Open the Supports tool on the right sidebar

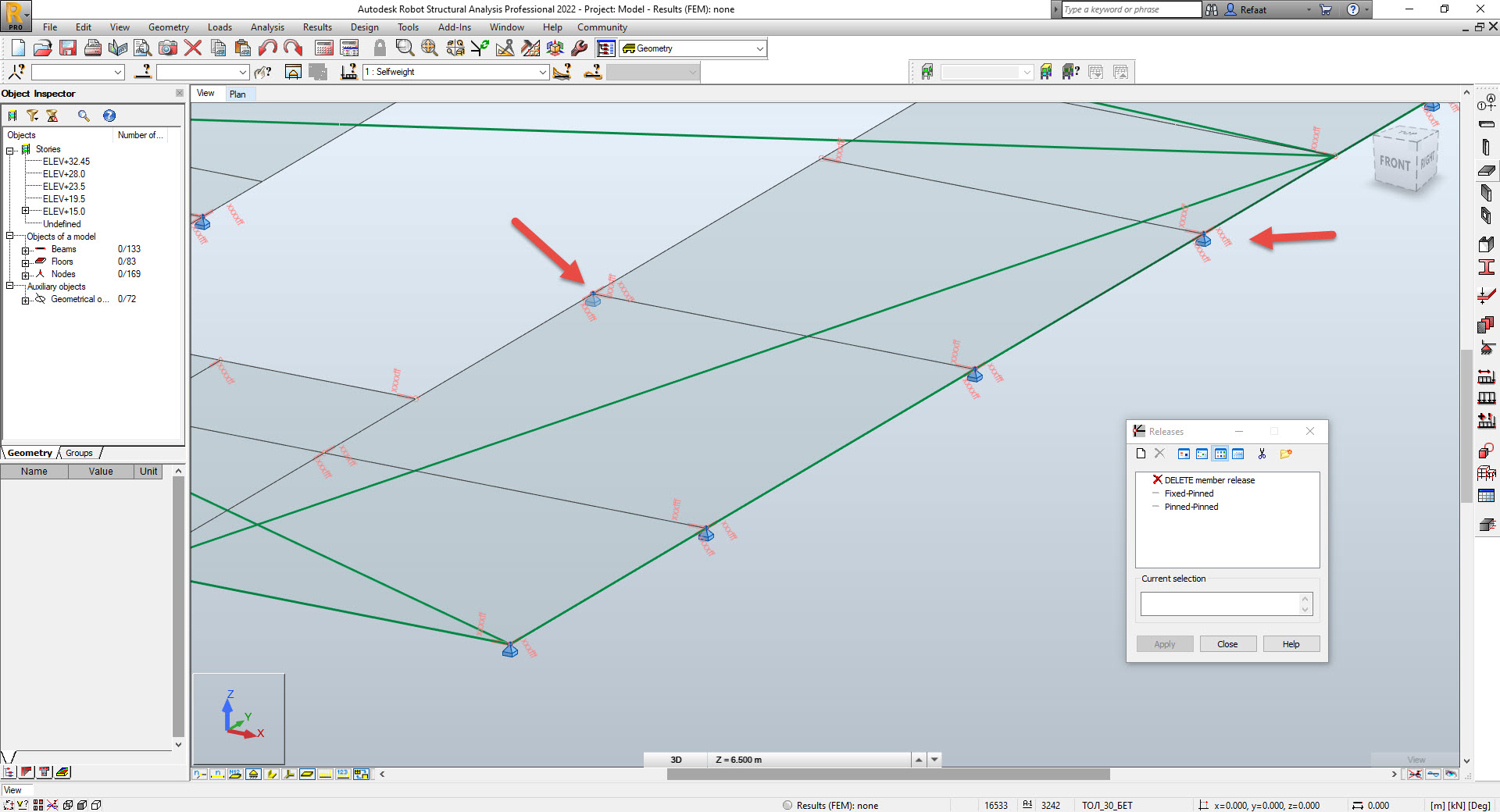click(x=1487, y=347)
